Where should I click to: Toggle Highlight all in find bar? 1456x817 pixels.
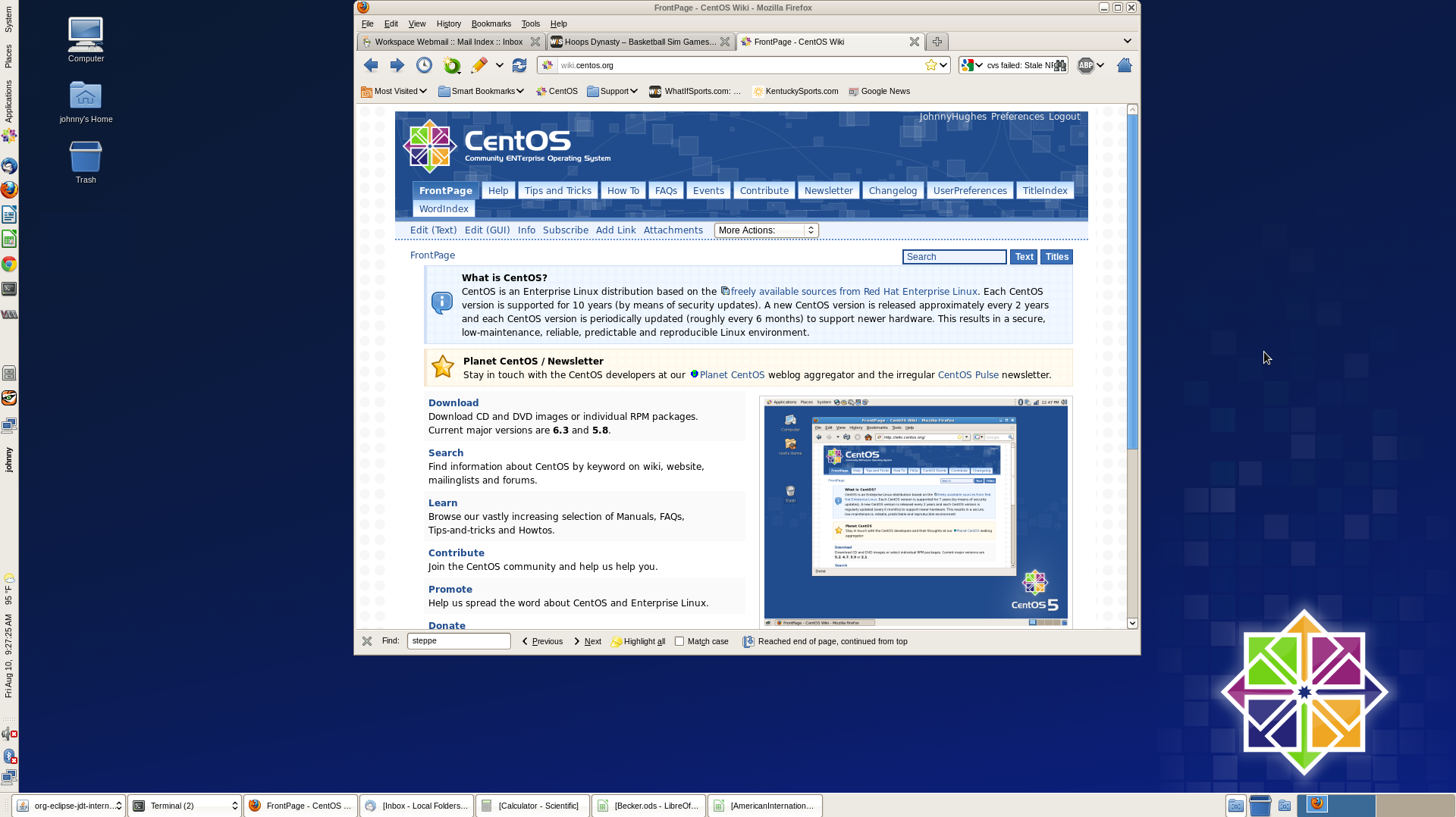638,641
